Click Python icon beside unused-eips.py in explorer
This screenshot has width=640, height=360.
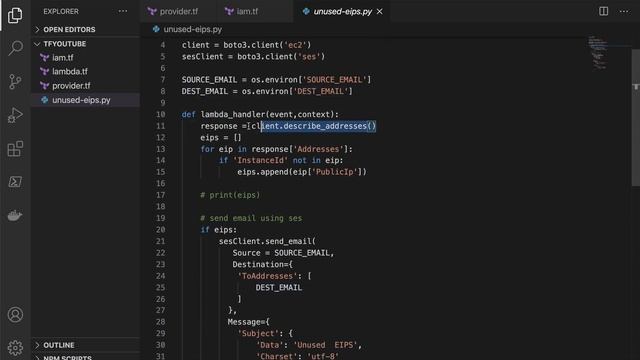[44, 100]
